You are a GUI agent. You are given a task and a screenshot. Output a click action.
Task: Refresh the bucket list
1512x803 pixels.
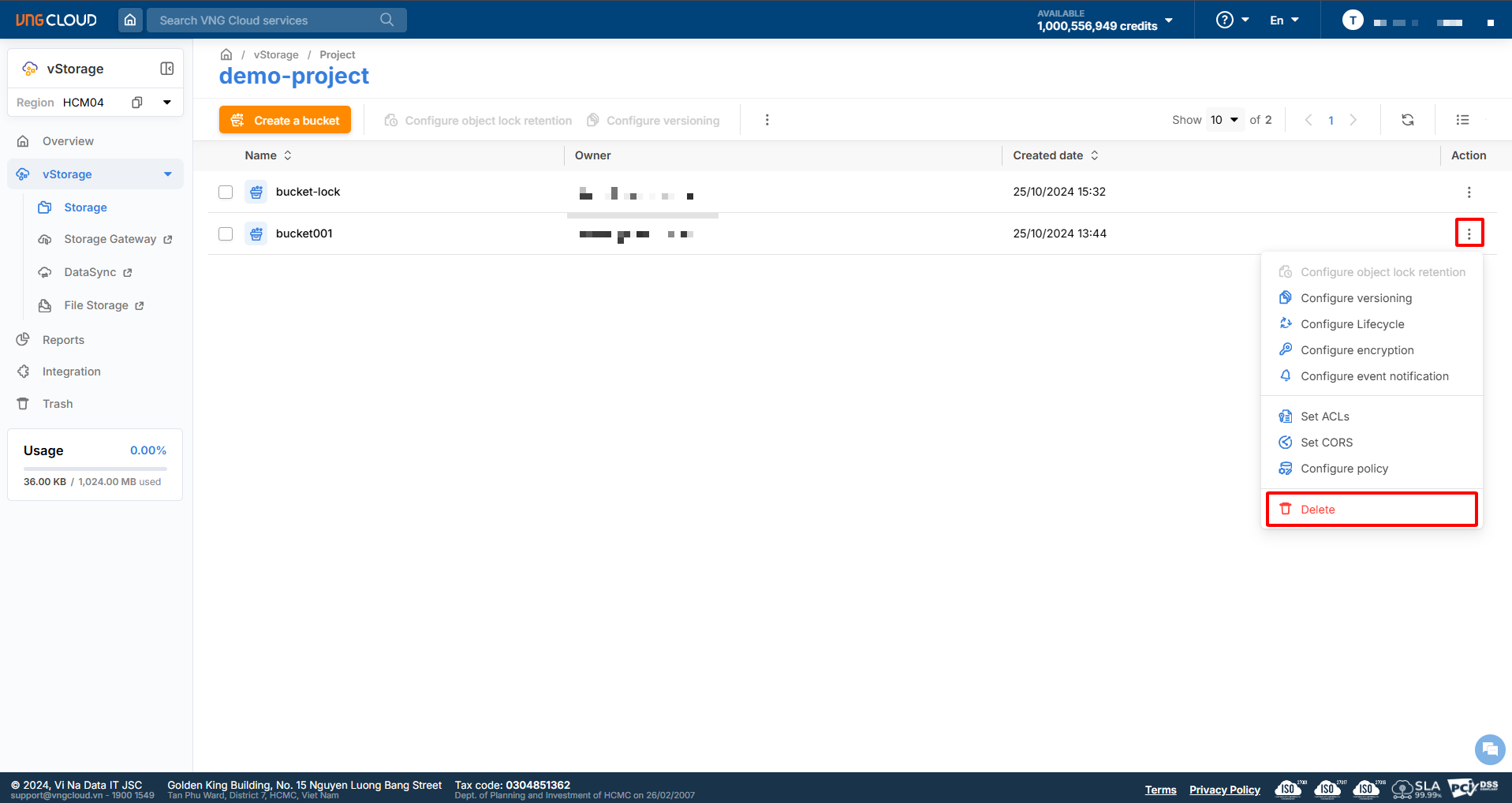pos(1407,120)
